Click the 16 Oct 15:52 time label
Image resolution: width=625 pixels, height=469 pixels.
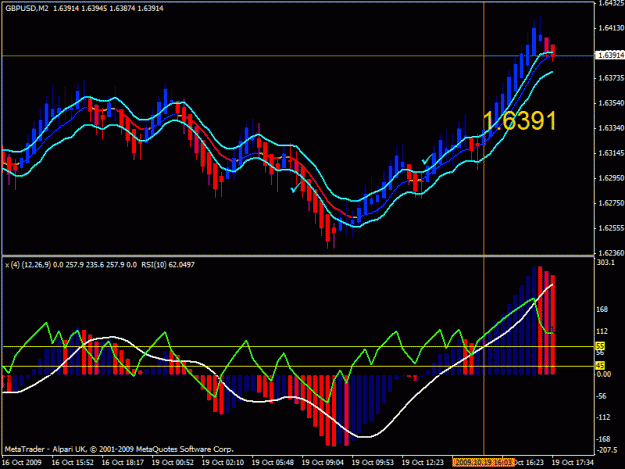73,463
